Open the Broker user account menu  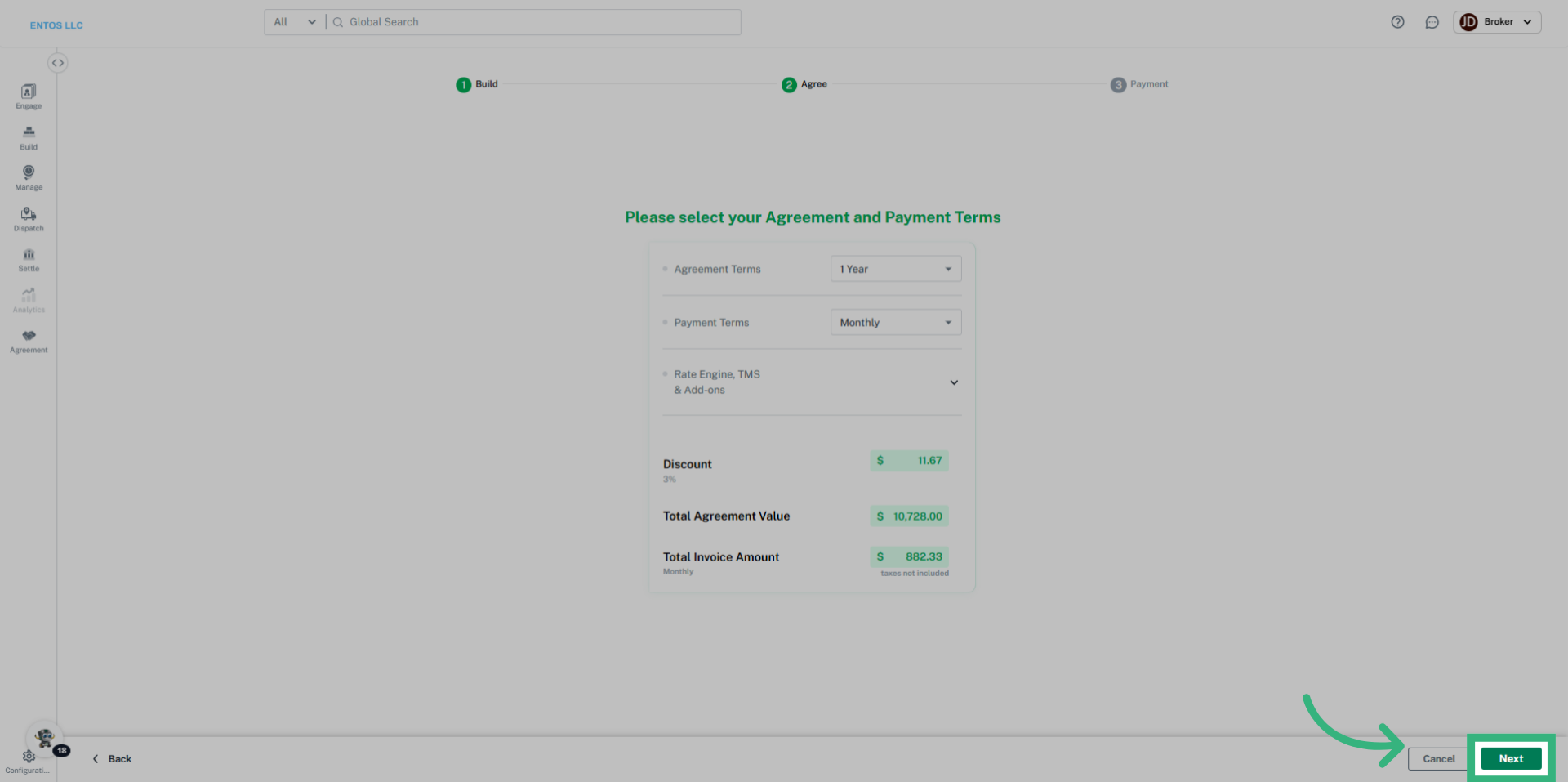point(1496,22)
